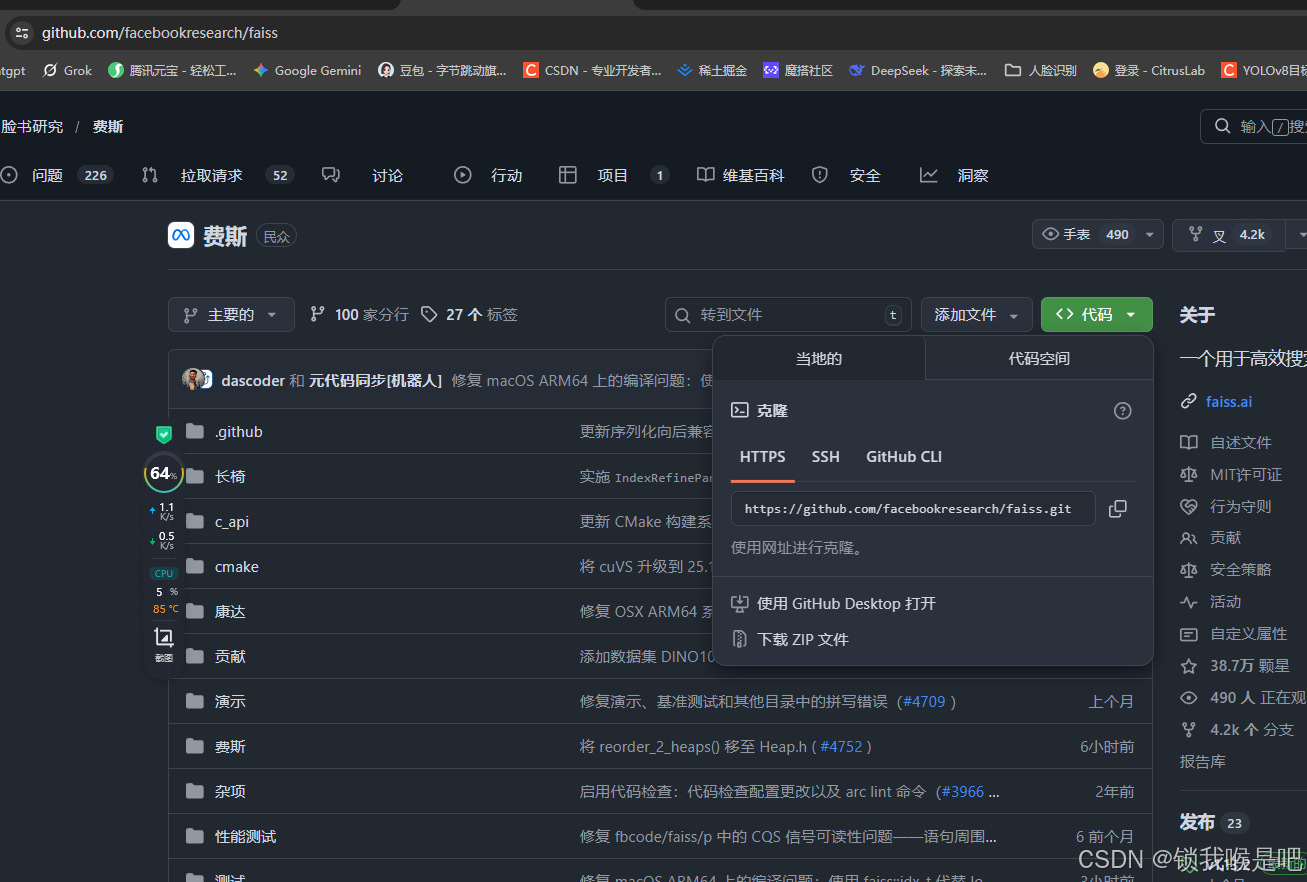This screenshot has height=882, width=1307.
Task: Open the Google Gemini bookmark
Action: click(307, 71)
